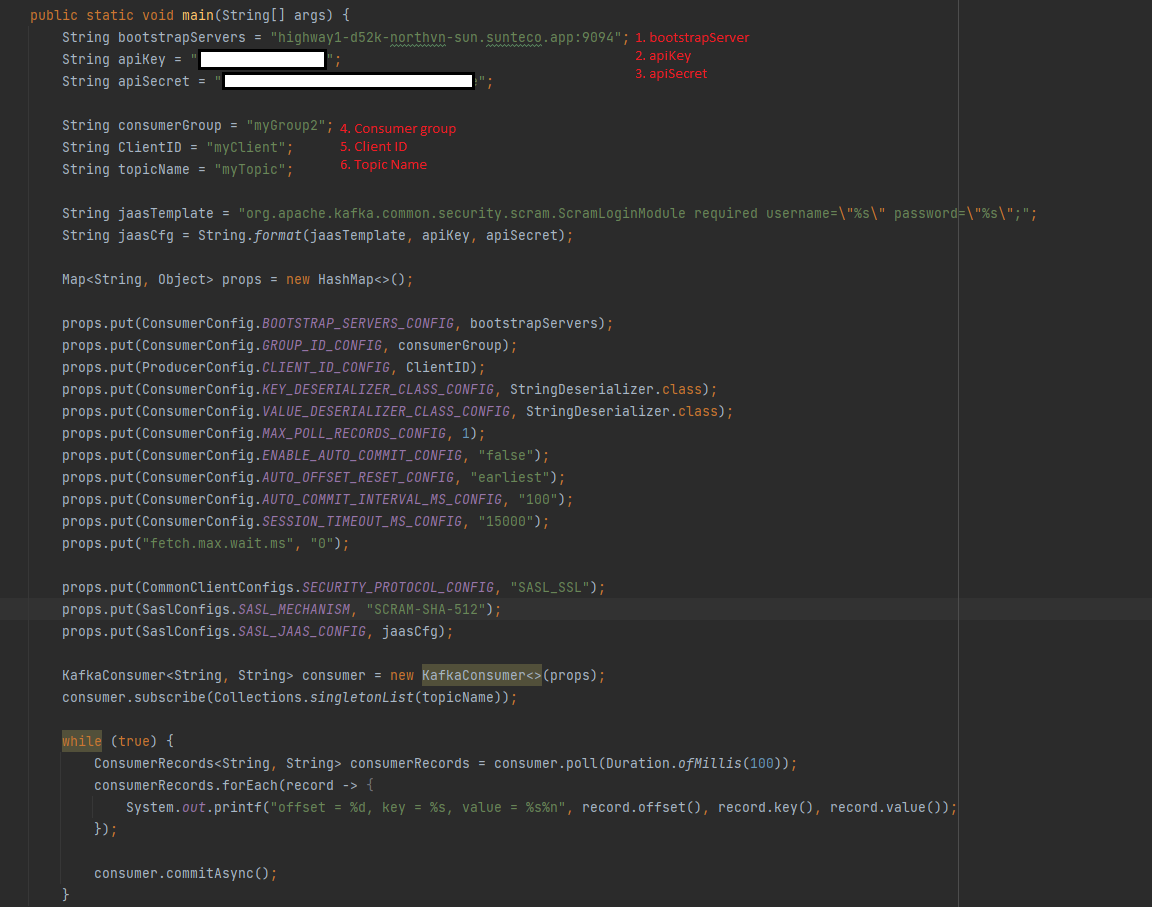Click the AUTO_COMMIT_INTERVAL_MS_CONFIG constant
This screenshot has width=1152, height=907.
click(382, 499)
